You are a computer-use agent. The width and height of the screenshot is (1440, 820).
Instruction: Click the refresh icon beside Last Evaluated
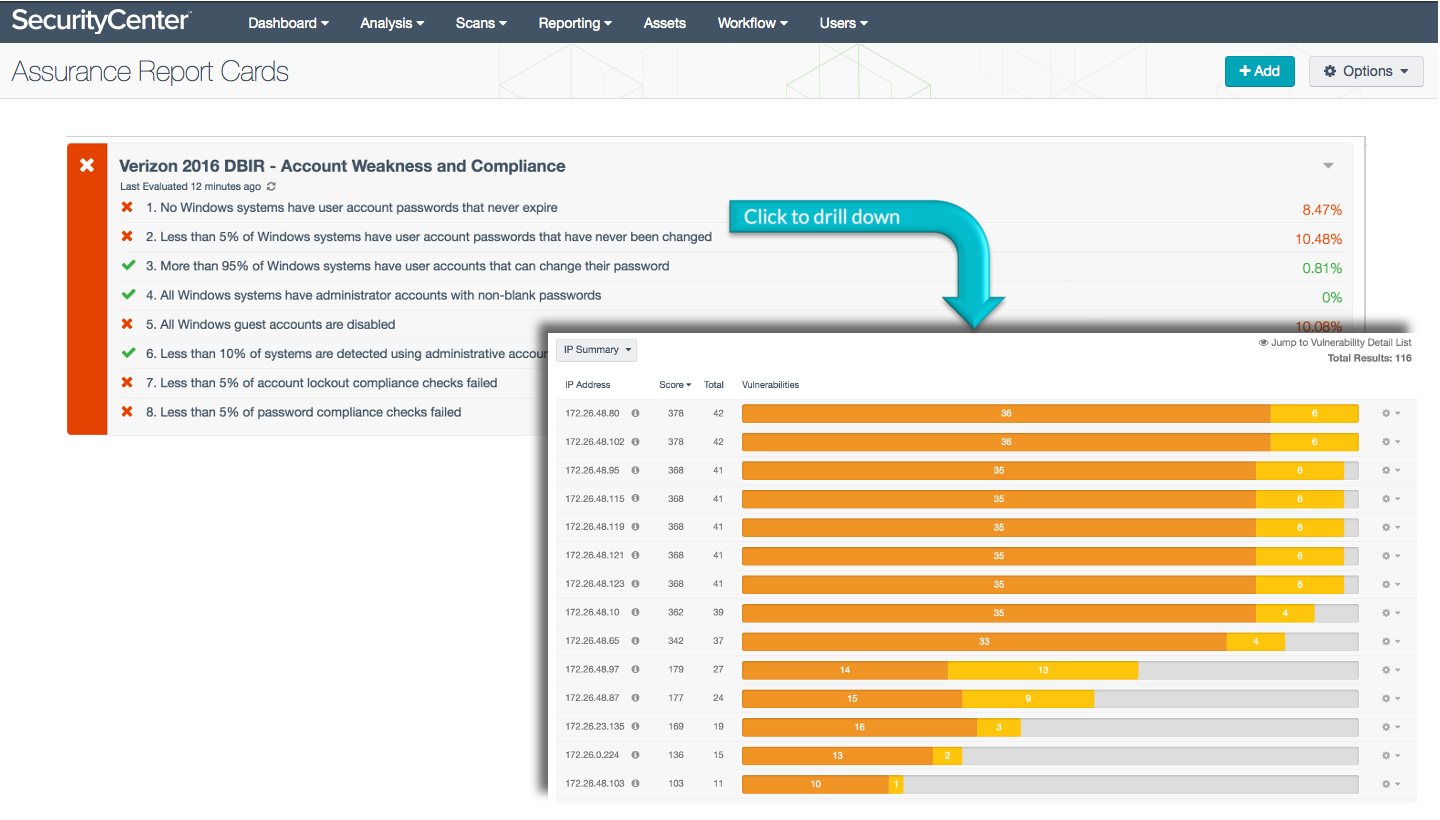tap(271, 186)
